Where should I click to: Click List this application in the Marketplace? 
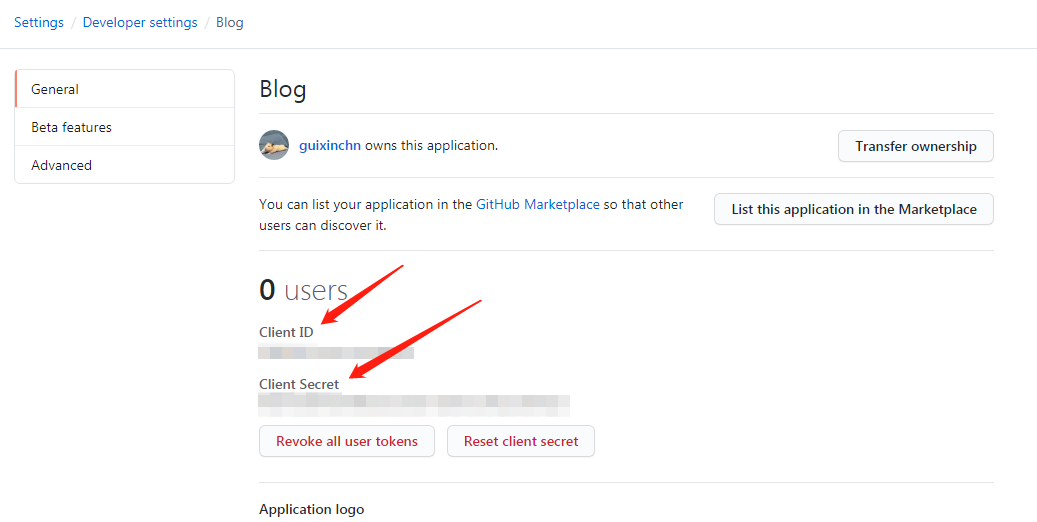tap(853, 209)
